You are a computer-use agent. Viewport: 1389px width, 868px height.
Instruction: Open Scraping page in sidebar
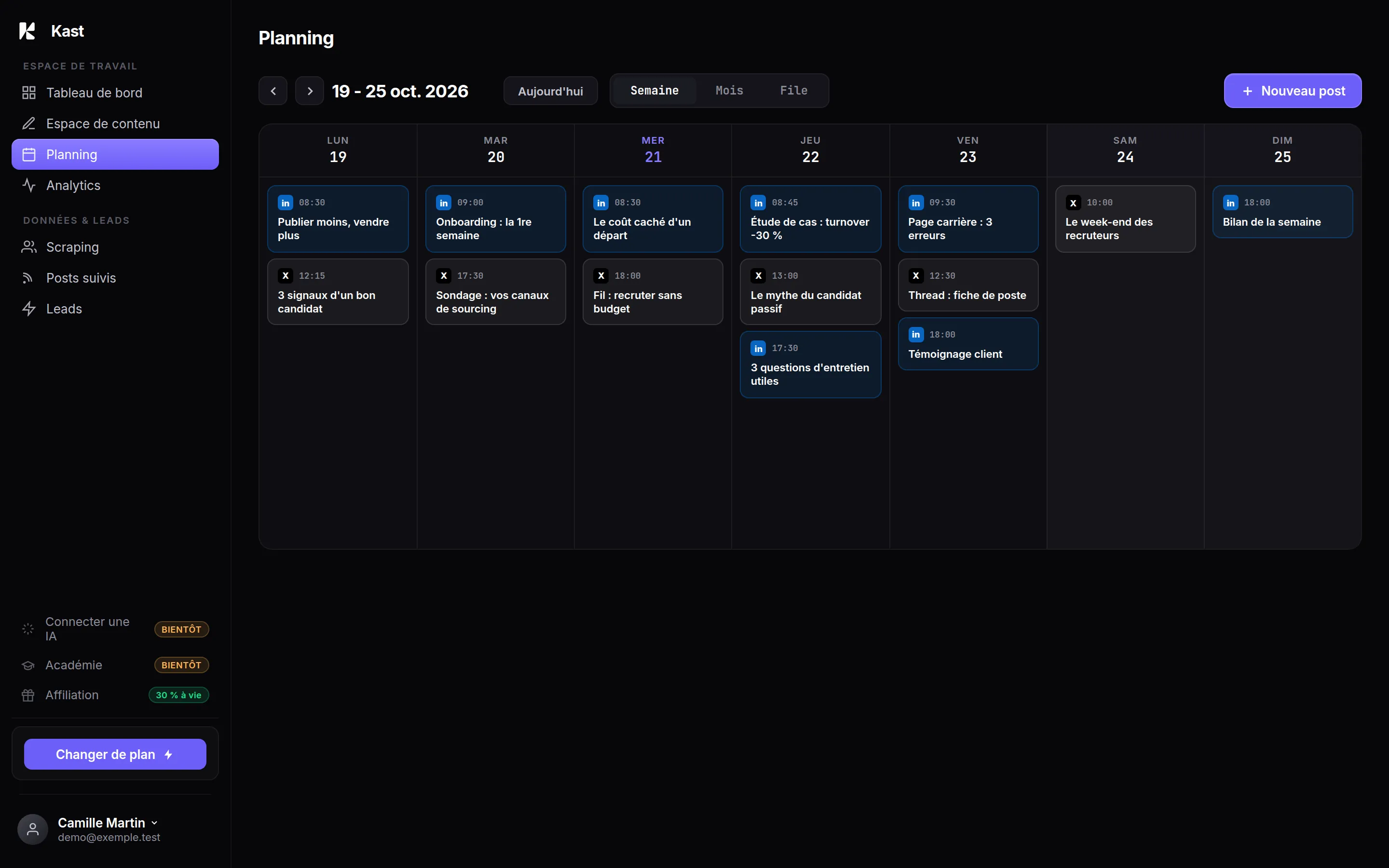point(115,247)
